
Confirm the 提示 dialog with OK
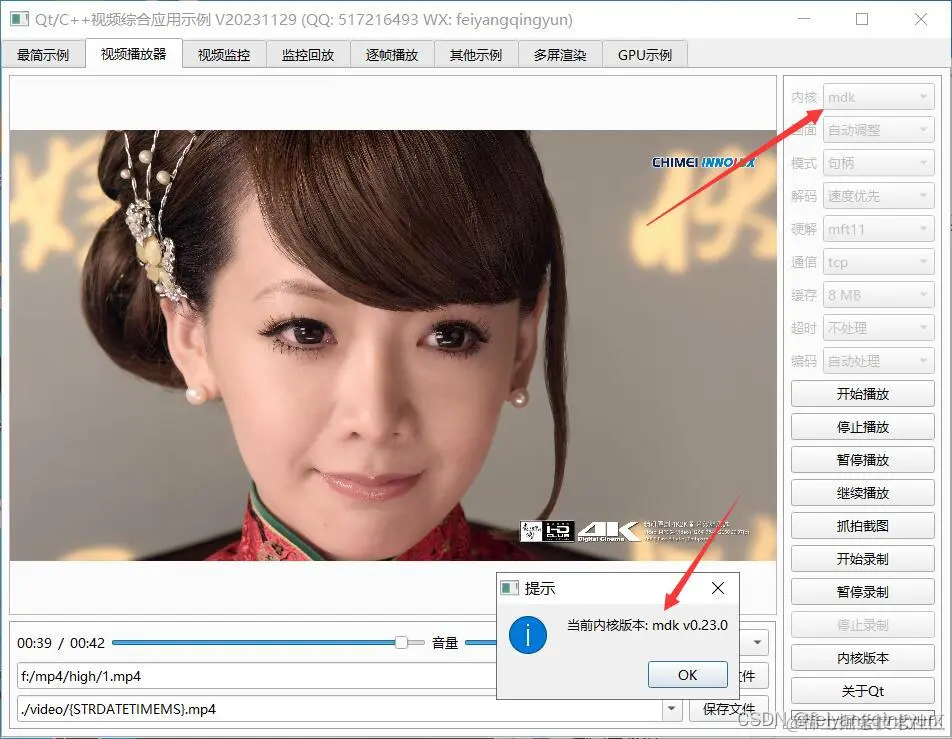click(x=687, y=675)
